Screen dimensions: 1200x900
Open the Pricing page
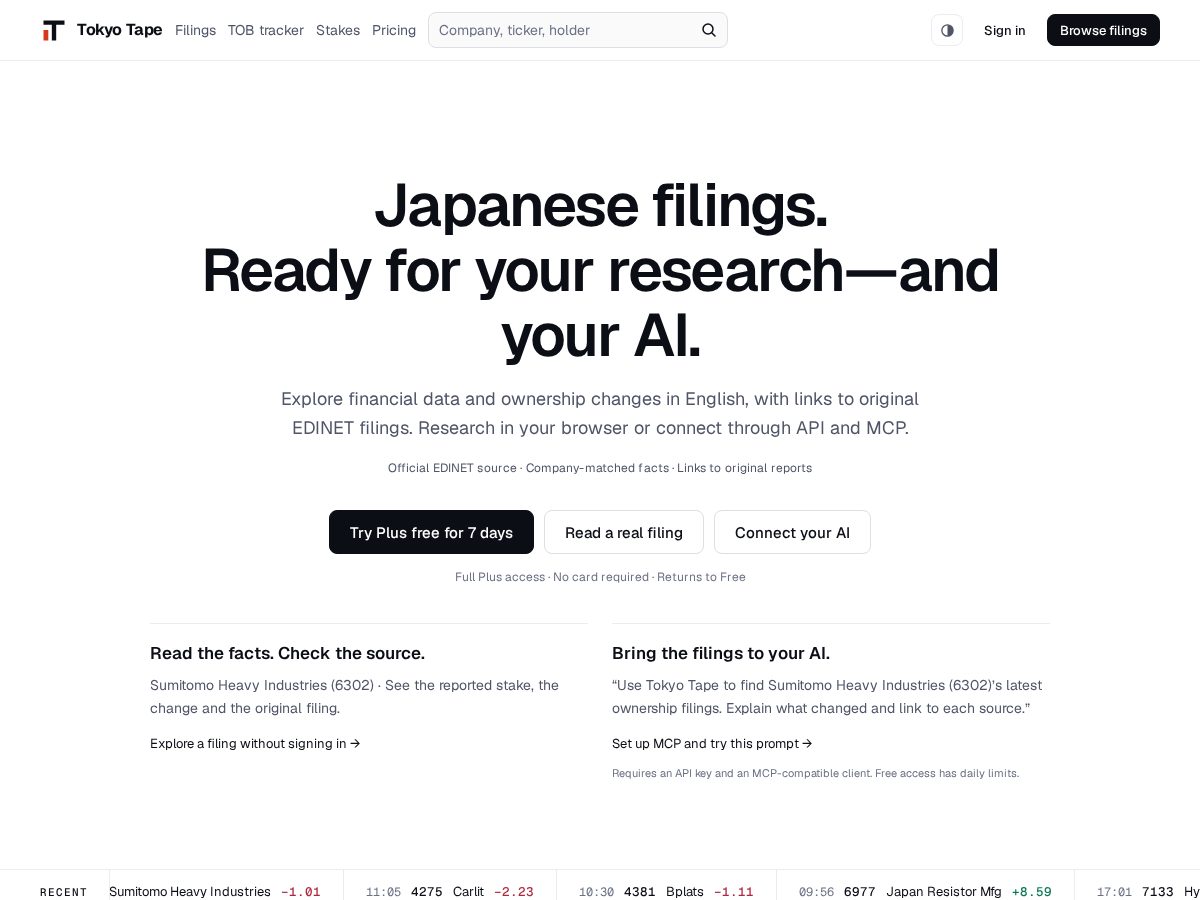pyautogui.click(x=394, y=30)
